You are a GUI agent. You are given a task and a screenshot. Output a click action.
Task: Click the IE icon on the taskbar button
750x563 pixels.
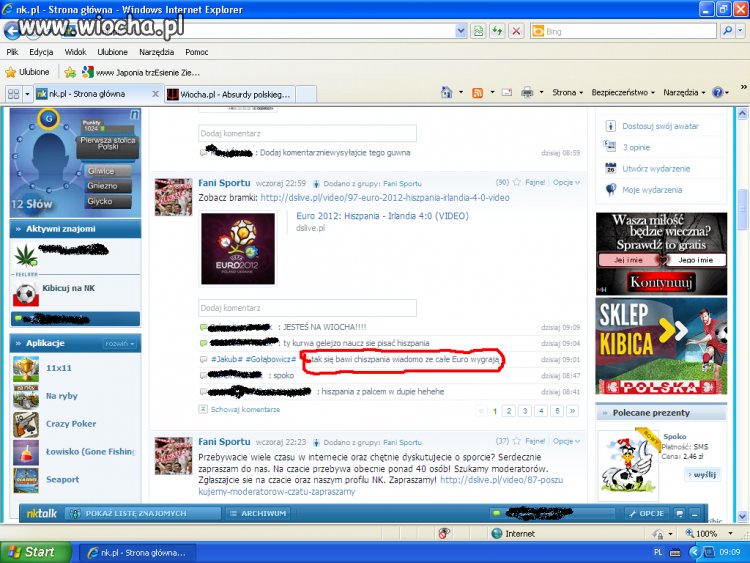93,552
